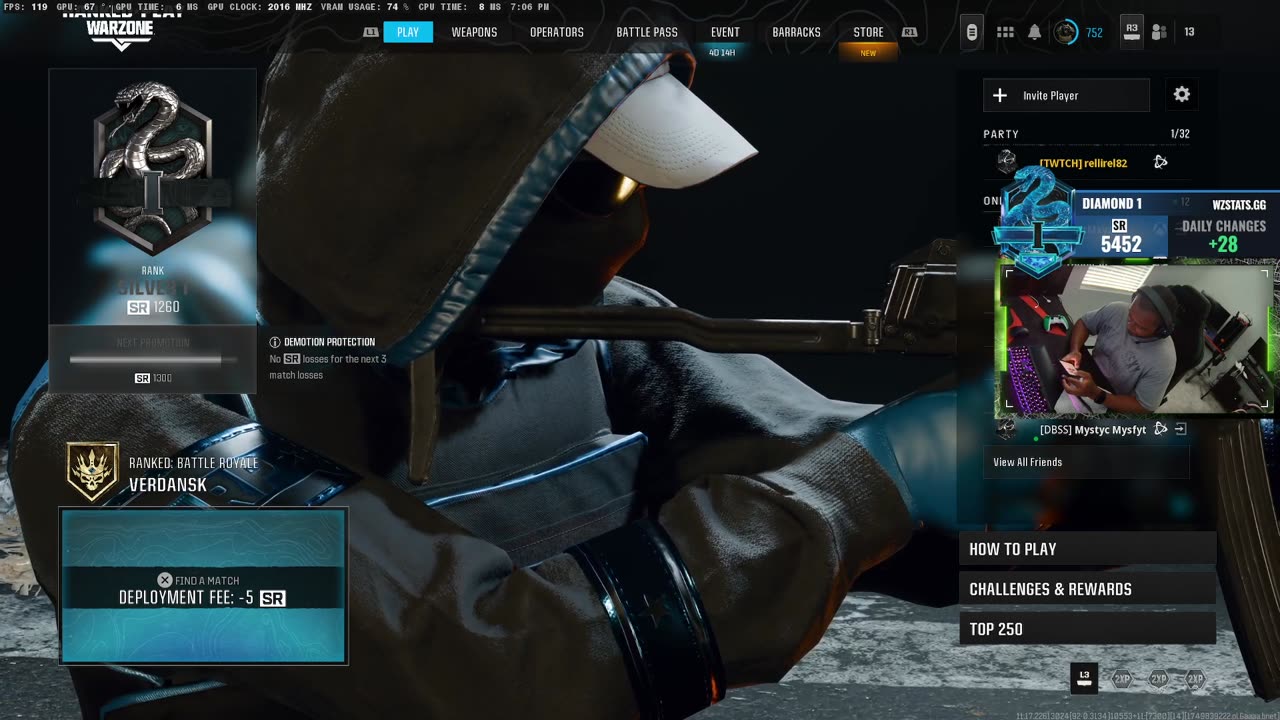Click Battle.net icon beside Mystyc Mysfyt
This screenshot has height=720, width=1280.
(x=1160, y=429)
